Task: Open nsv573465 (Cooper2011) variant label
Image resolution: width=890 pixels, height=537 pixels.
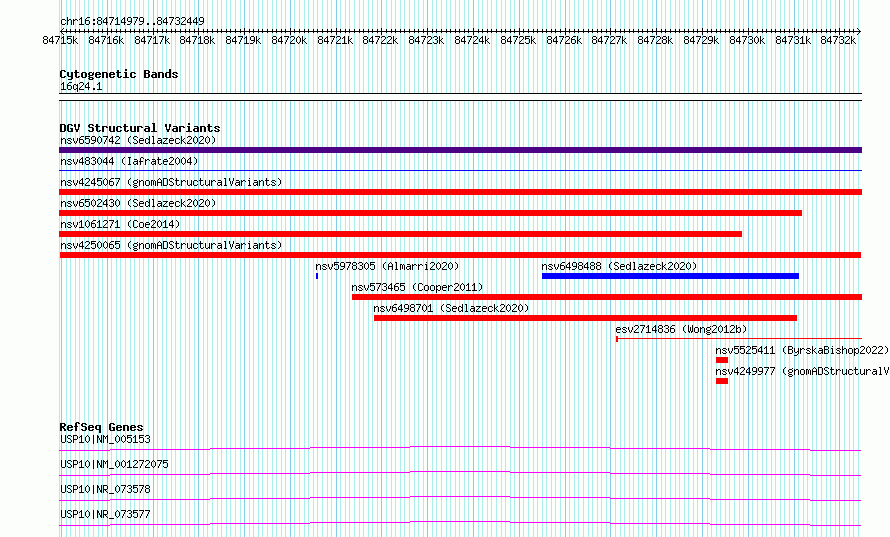Action: [417, 287]
